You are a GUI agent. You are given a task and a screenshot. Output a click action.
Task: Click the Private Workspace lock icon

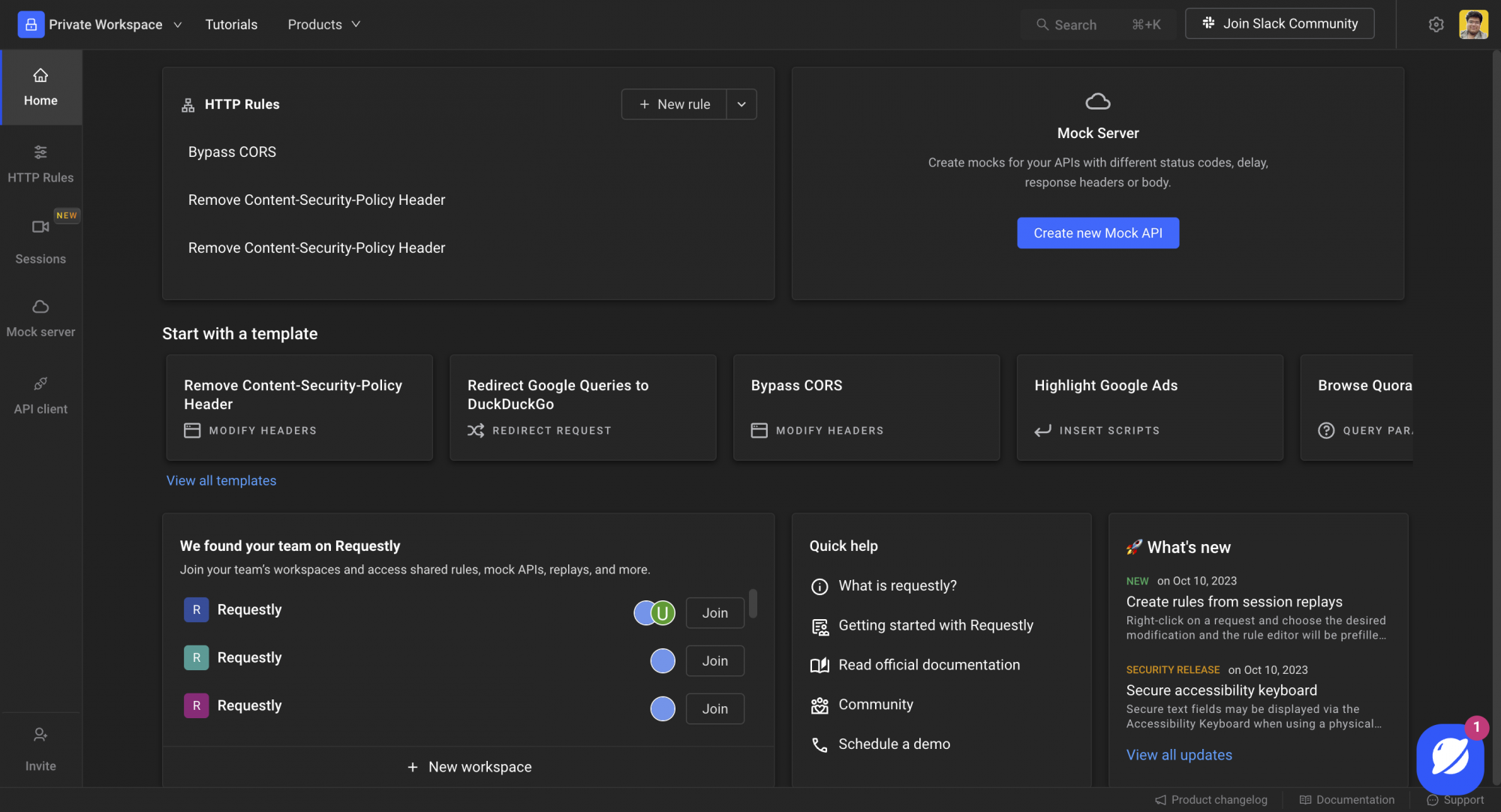tap(31, 24)
